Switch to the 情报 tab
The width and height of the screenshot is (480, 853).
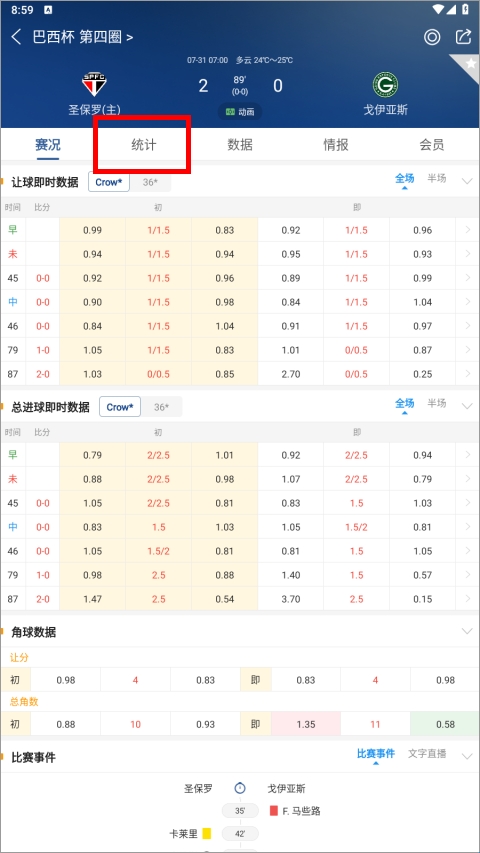(x=336, y=144)
